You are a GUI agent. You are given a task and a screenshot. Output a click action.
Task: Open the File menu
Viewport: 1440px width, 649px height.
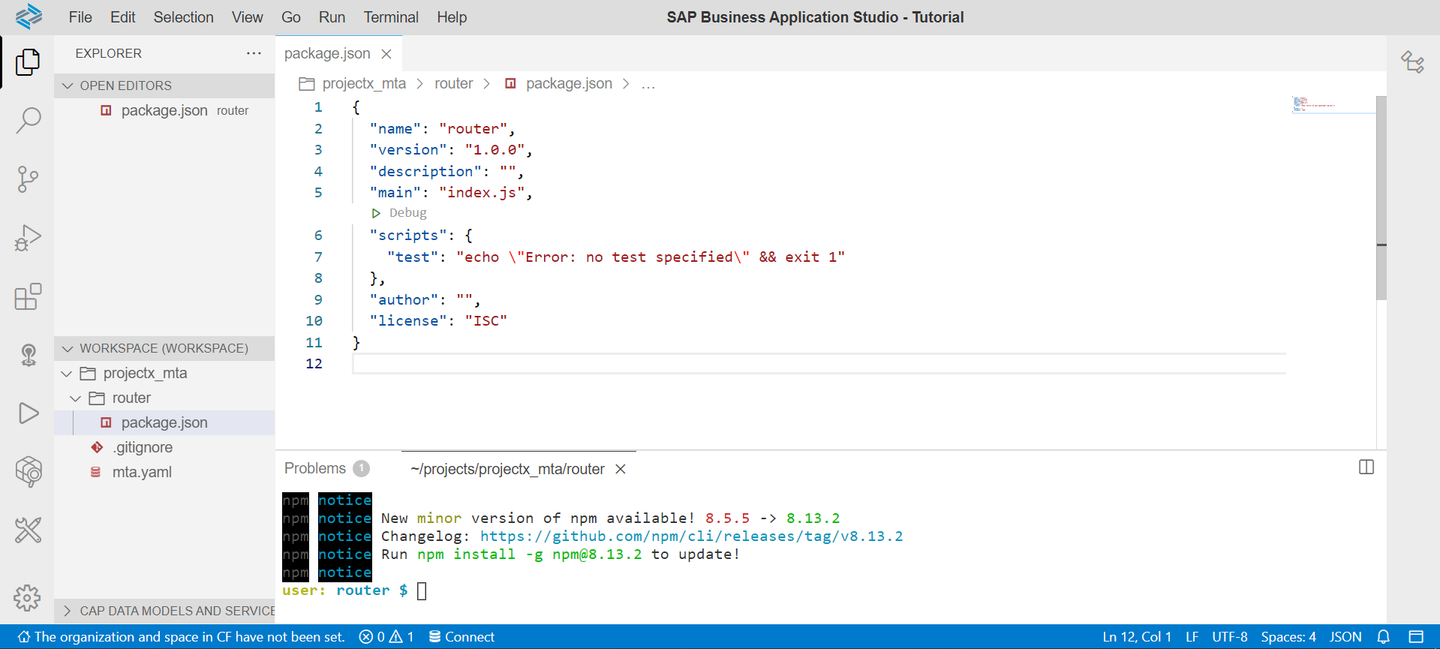point(80,17)
